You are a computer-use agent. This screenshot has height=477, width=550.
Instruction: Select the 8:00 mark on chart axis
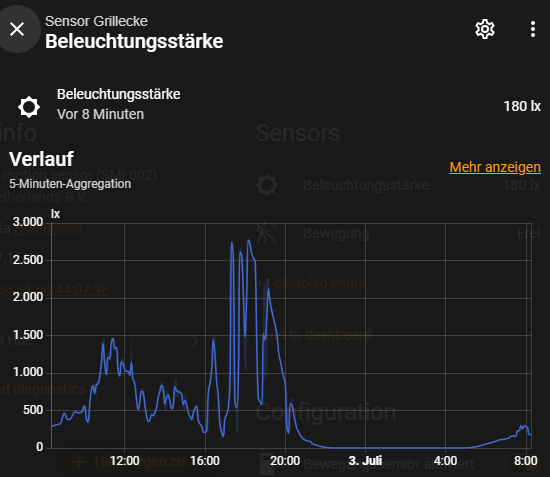(x=525, y=461)
